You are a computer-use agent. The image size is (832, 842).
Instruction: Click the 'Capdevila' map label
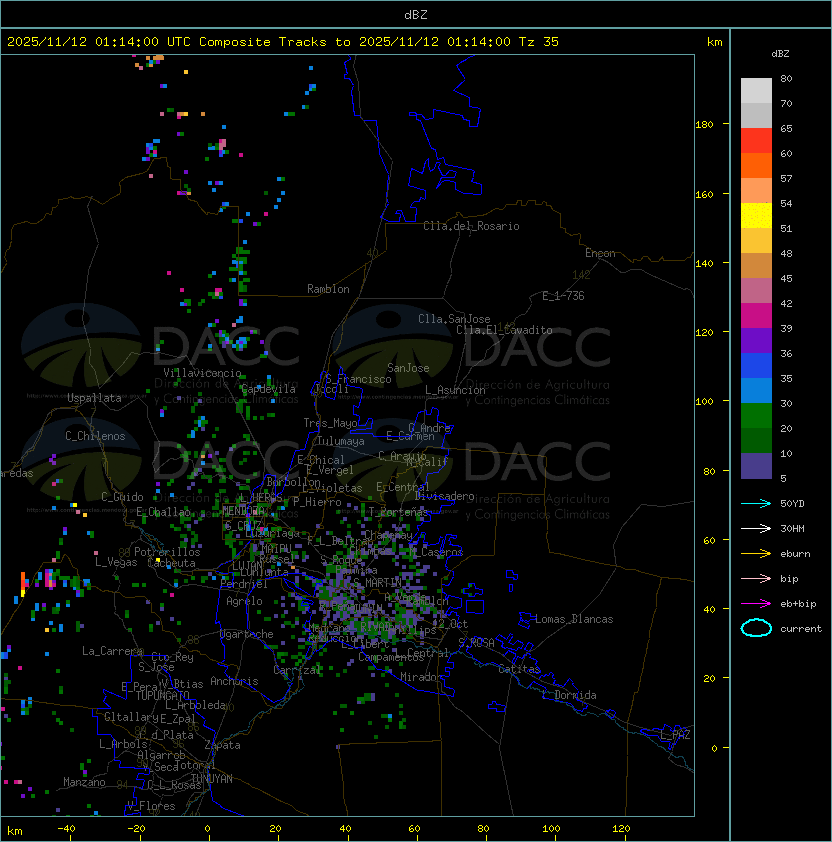[268, 389]
